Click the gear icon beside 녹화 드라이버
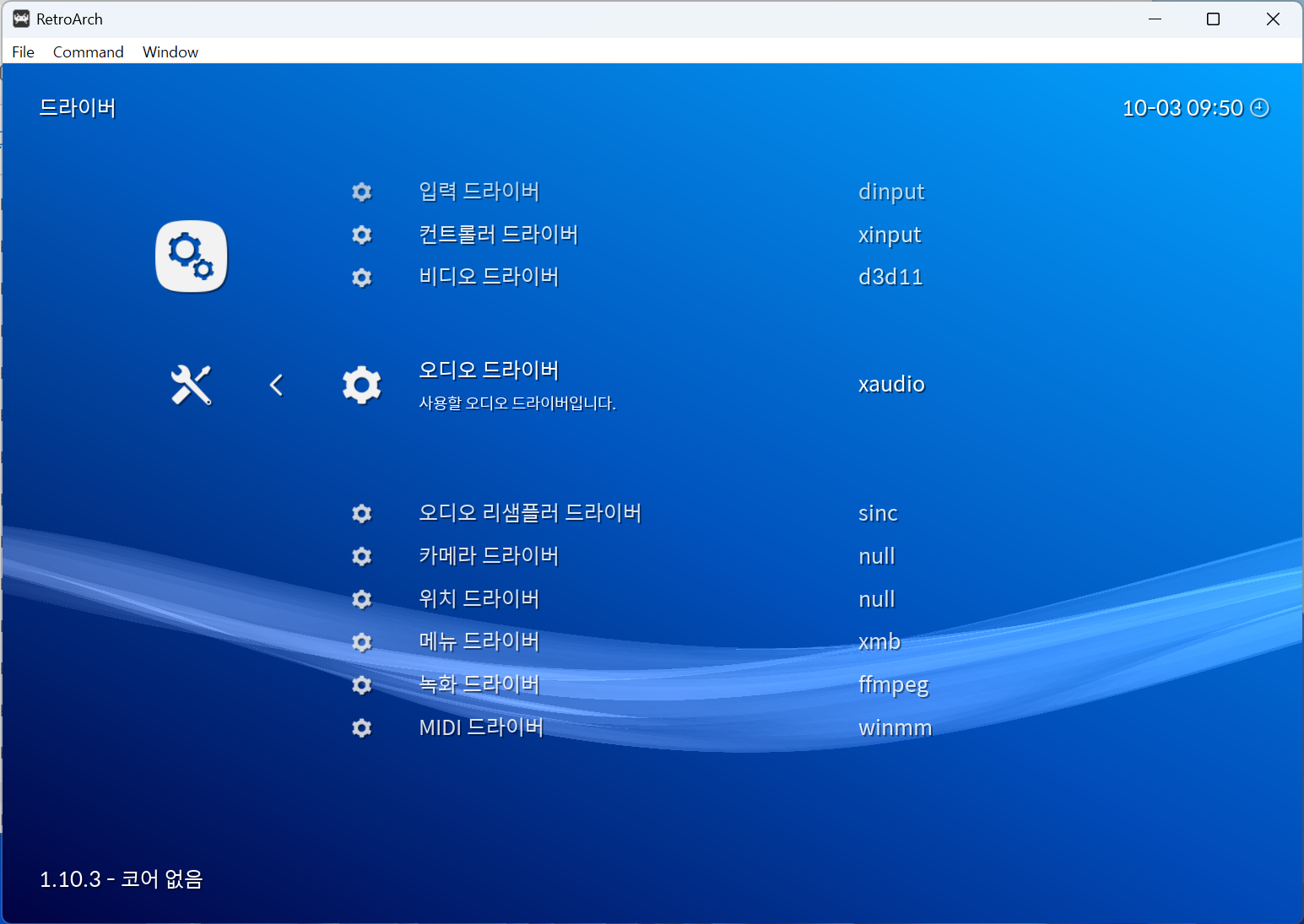This screenshot has height=924, width=1304. tap(362, 685)
